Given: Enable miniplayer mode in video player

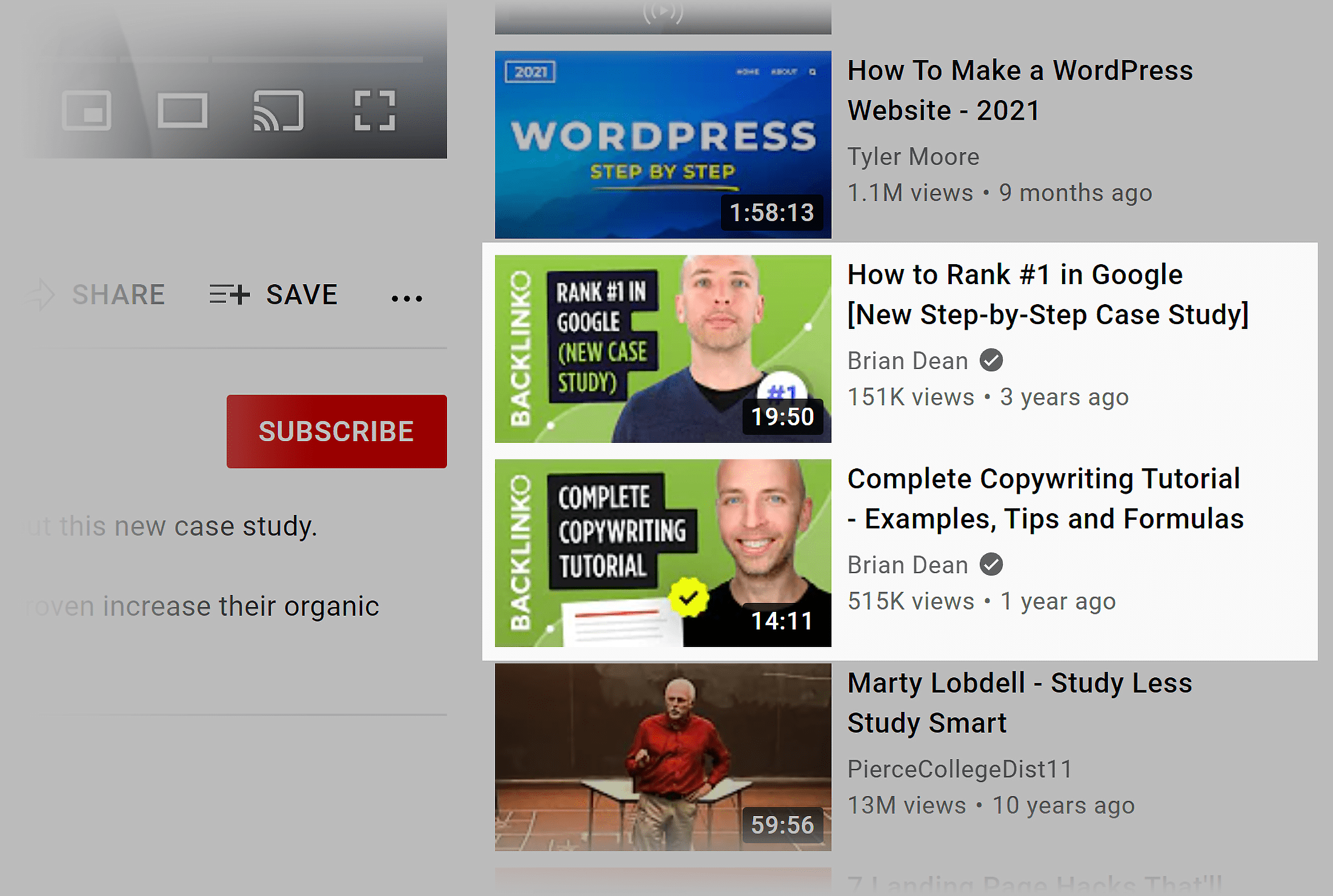Looking at the screenshot, I should pos(87,110).
